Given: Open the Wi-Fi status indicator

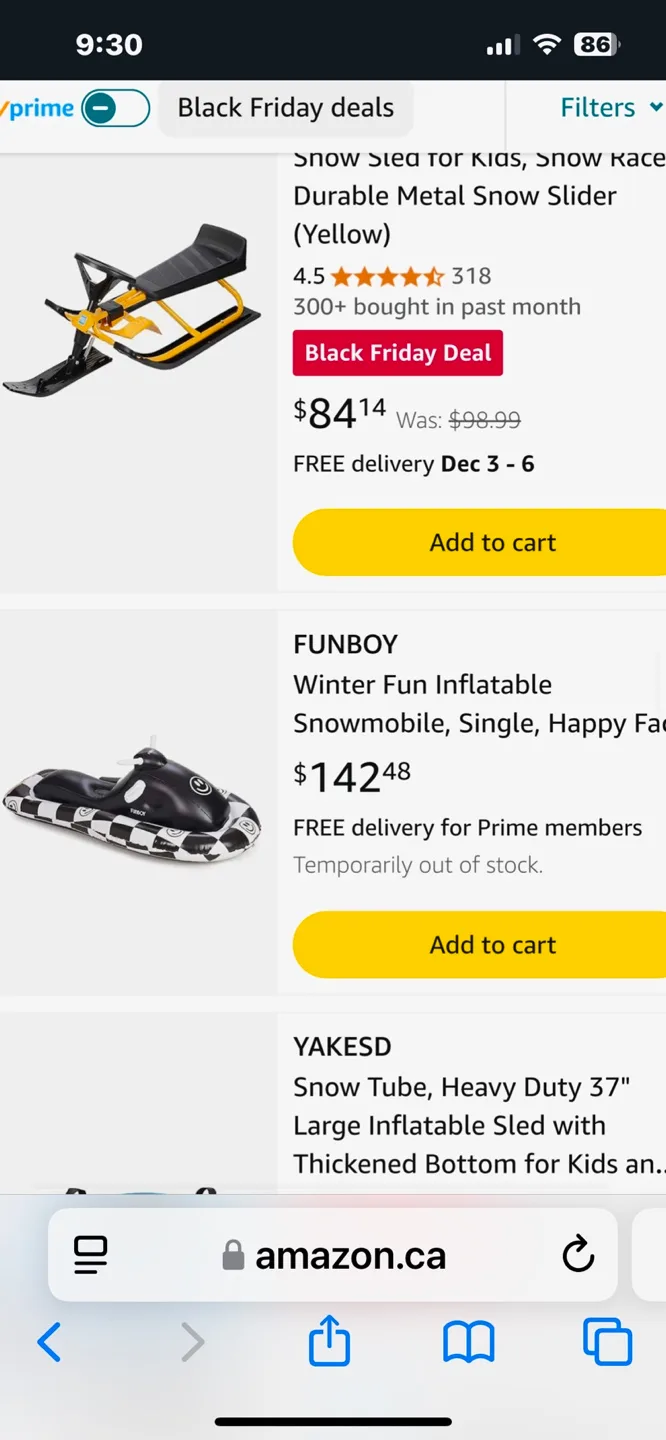Looking at the screenshot, I should pyautogui.click(x=546, y=44).
